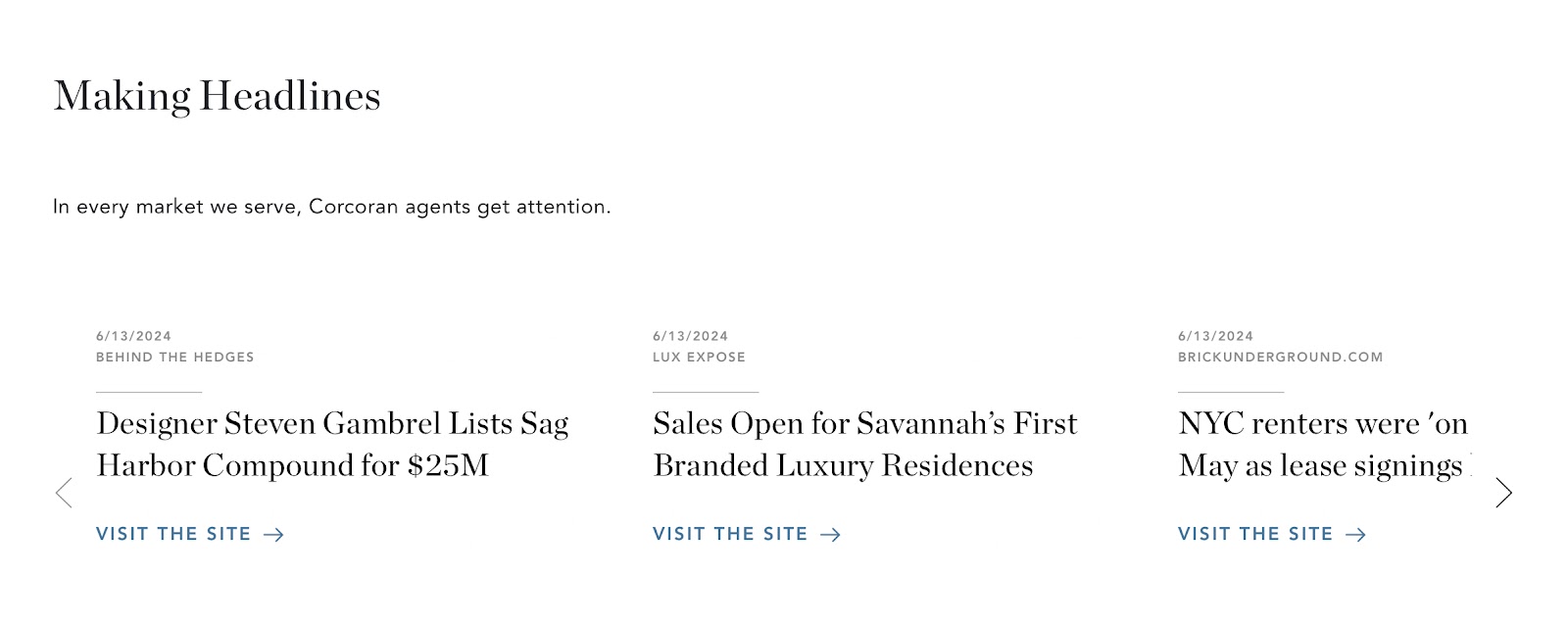
Task: Click the divider line below Lux Expose
Action: tap(706, 392)
